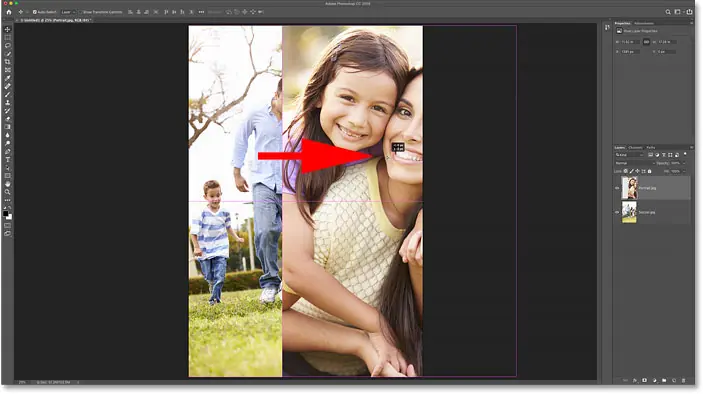
Task: Open the workspace switcher icon at top right
Action: [678, 12]
